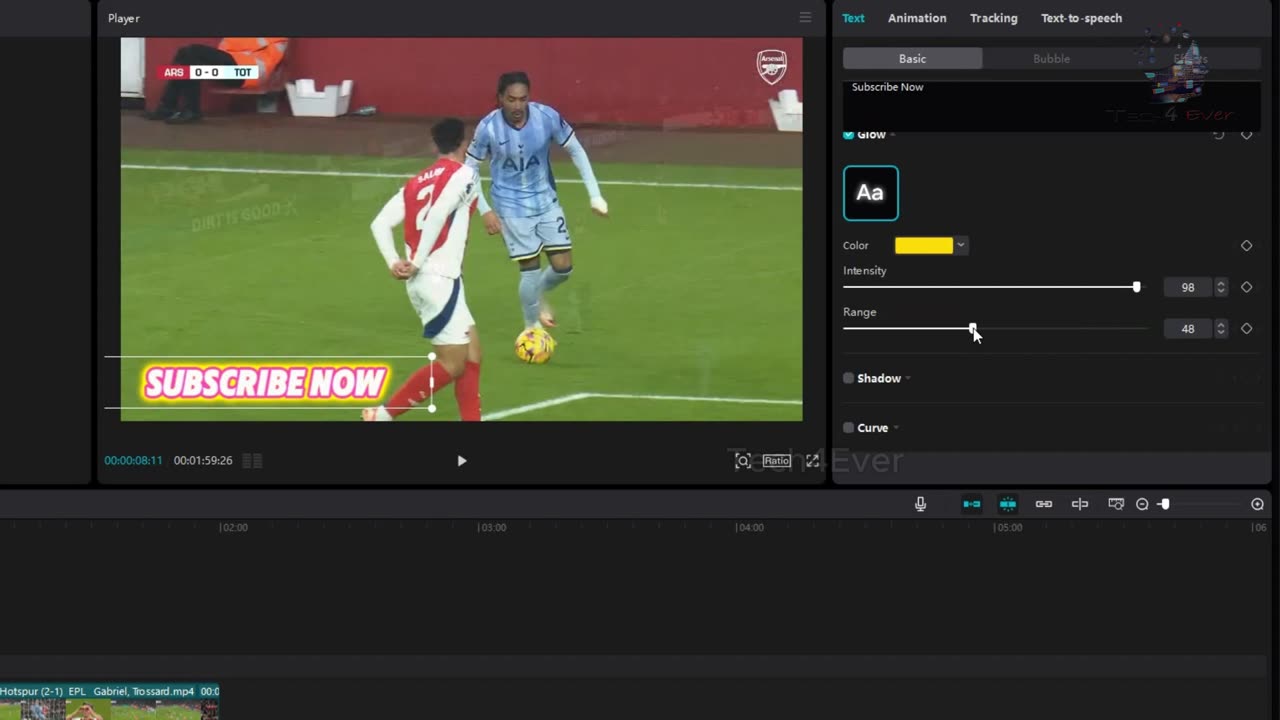
Task: Add keyframe for Range
Action: [x=1246, y=328]
